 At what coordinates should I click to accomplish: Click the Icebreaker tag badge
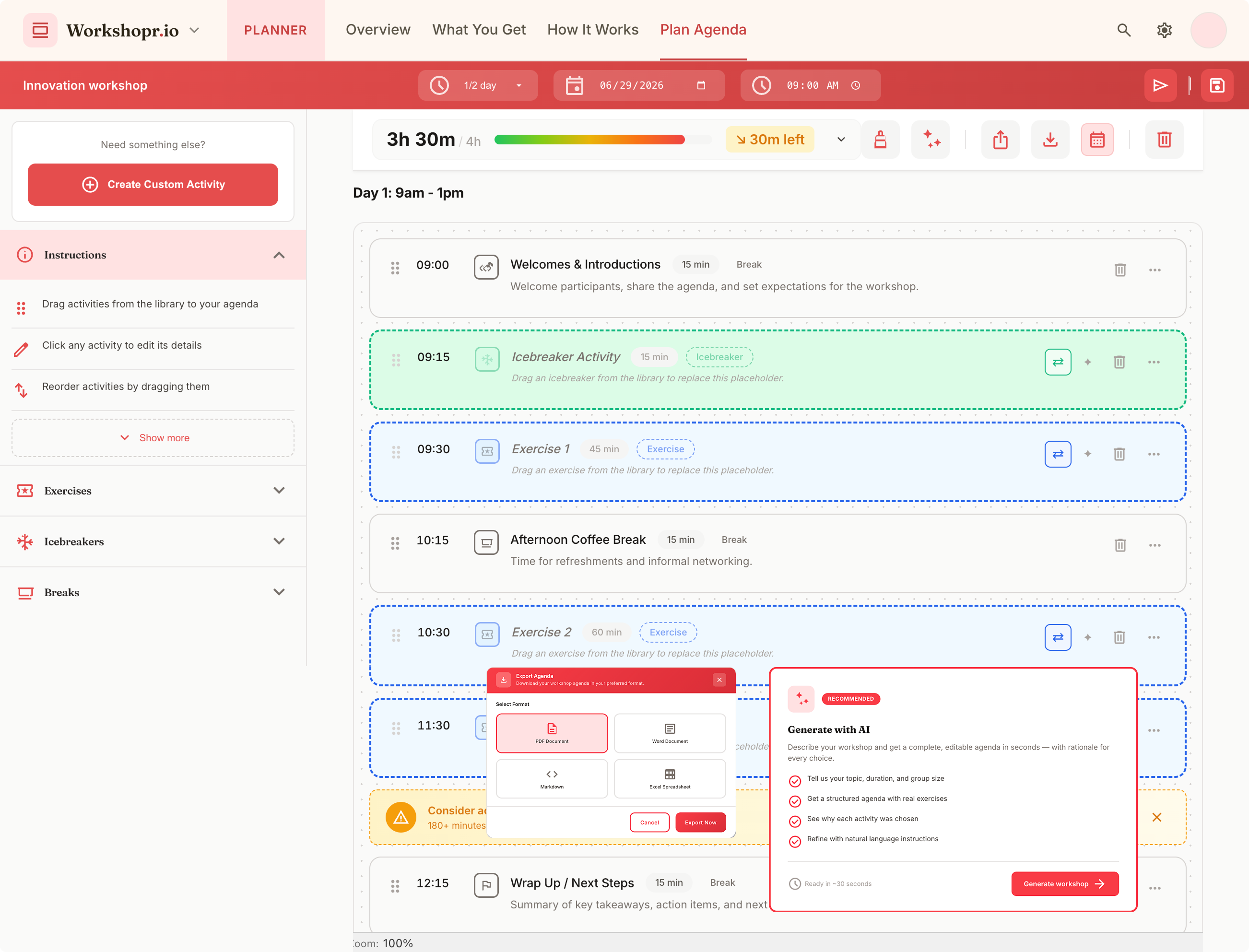pos(719,357)
